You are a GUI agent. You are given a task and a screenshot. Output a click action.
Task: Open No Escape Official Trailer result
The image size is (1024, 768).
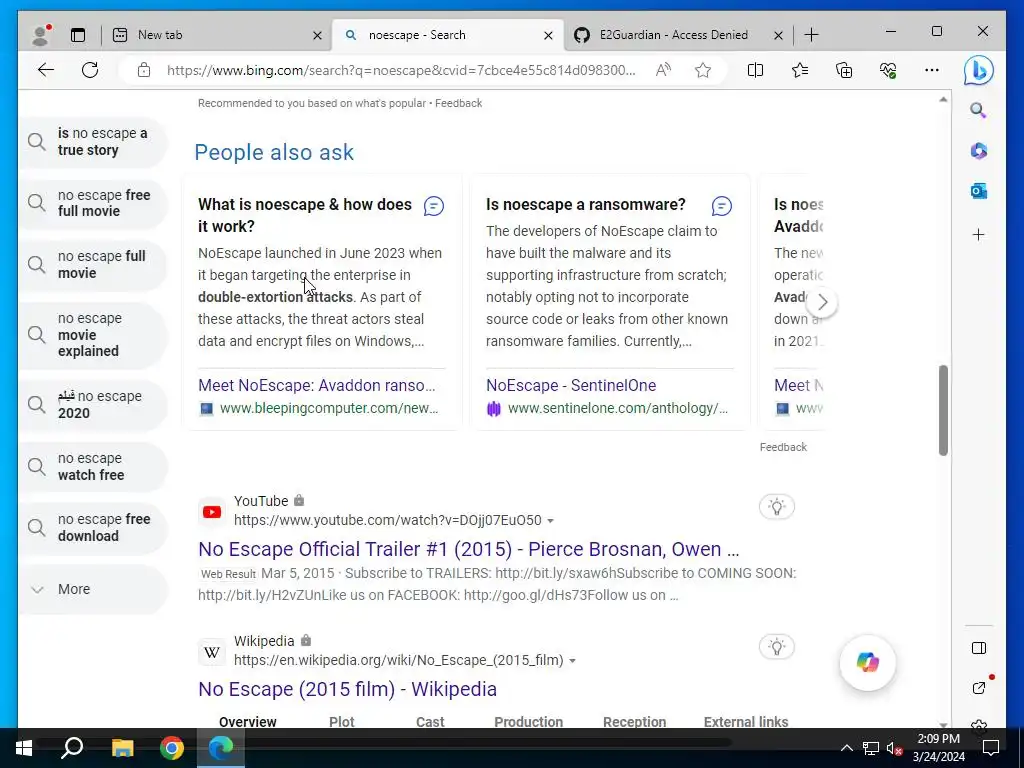click(x=468, y=549)
